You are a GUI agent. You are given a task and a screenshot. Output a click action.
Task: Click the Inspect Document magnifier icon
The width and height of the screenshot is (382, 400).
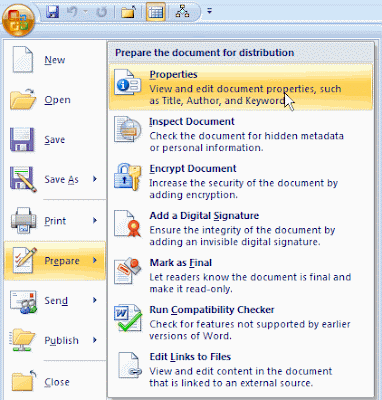[127, 129]
